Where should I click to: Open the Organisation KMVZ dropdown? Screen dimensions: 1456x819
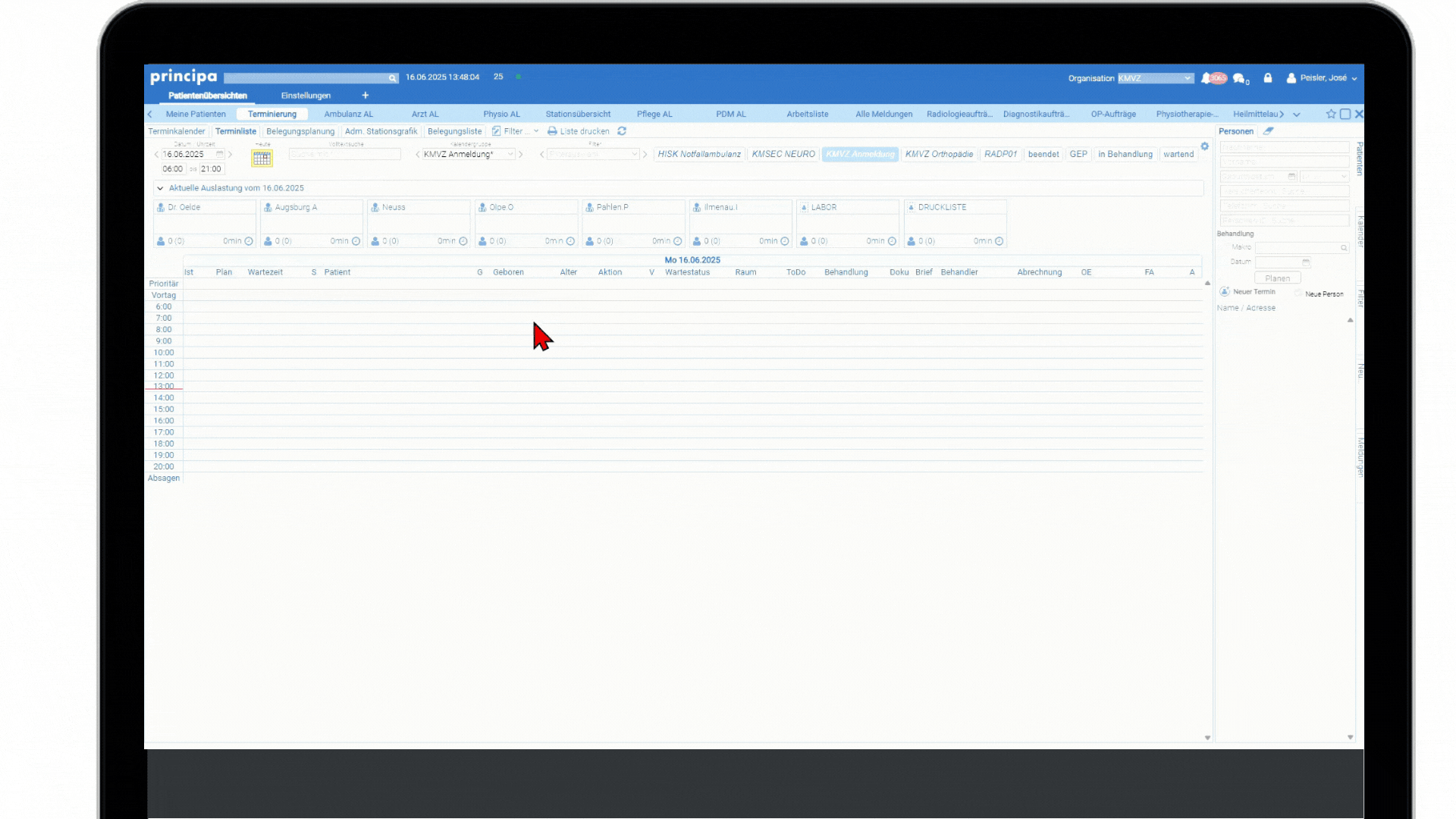click(1156, 78)
